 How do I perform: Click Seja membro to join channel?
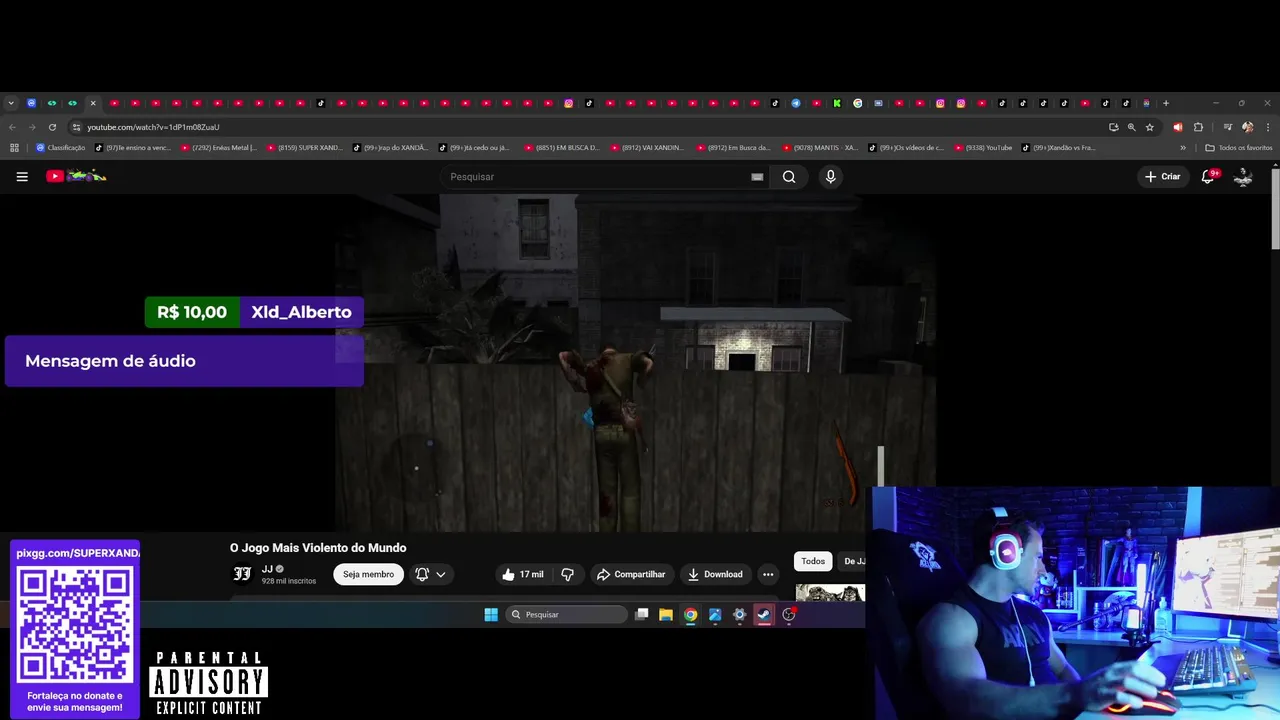pyautogui.click(x=369, y=574)
